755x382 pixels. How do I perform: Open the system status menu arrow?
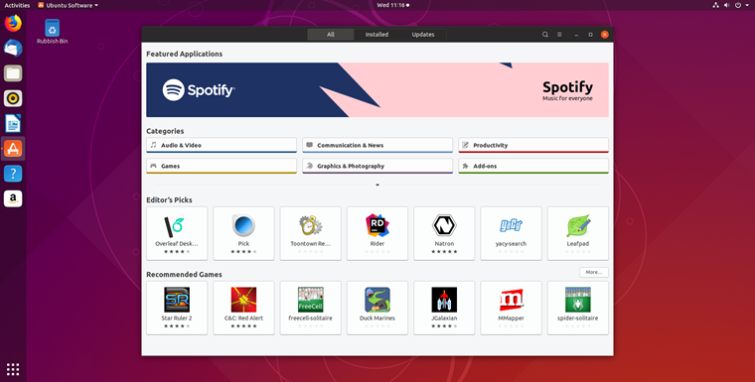pos(748,5)
